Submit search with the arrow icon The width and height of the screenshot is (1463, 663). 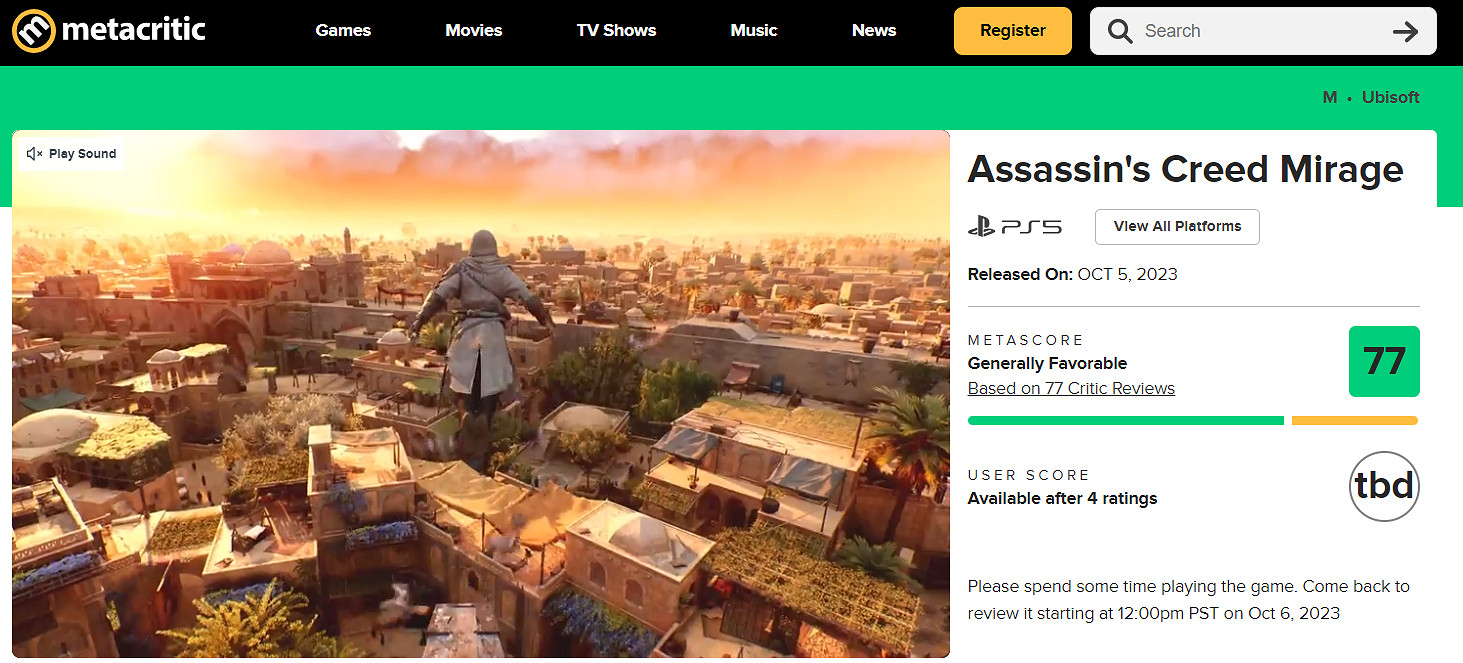point(1405,31)
